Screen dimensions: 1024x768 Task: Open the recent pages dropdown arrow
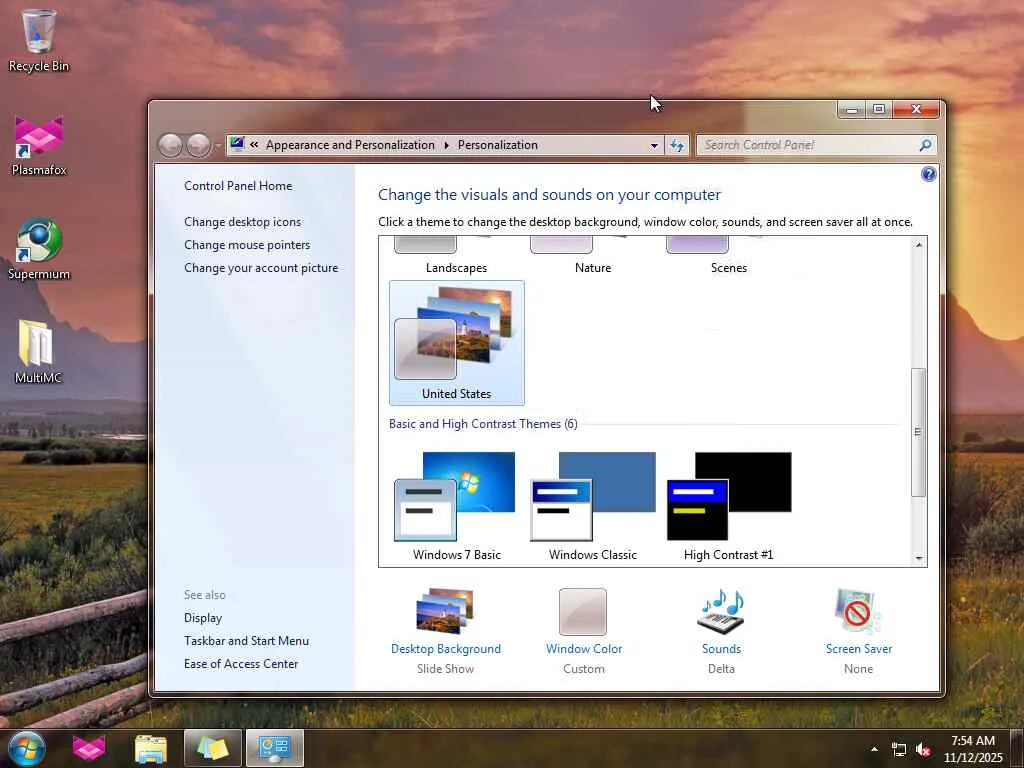pyautogui.click(x=218, y=145)
